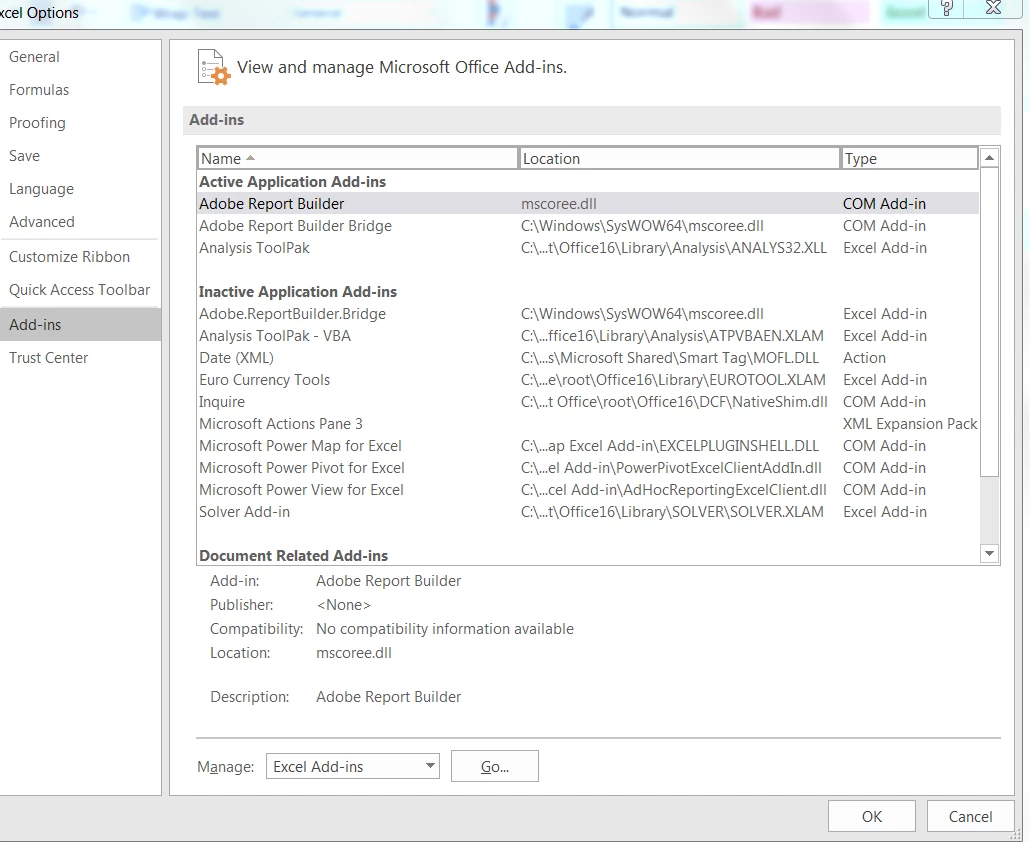The height and width of the screenshot is (842, 1030).
Task: Click the Document Related Add-ins heading
Action: tap(294, 556)
